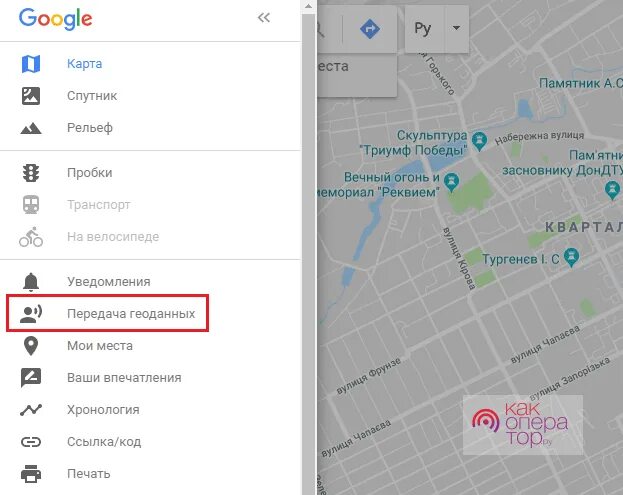
Task: Click the menu panel scrollbar up arrow
Action: coord(309,6)
